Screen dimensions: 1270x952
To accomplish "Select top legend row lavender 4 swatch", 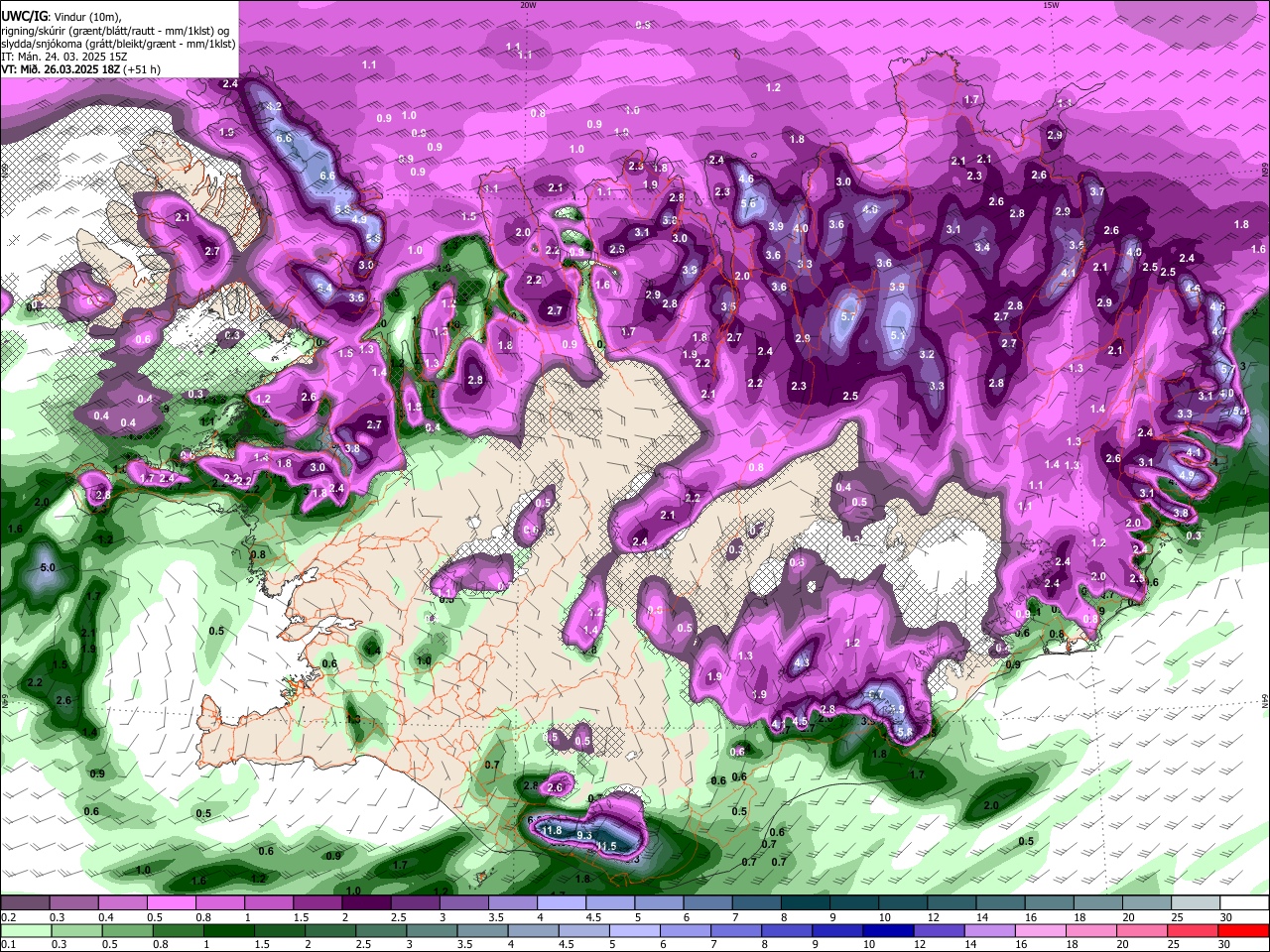I will [x=562, y=903].
